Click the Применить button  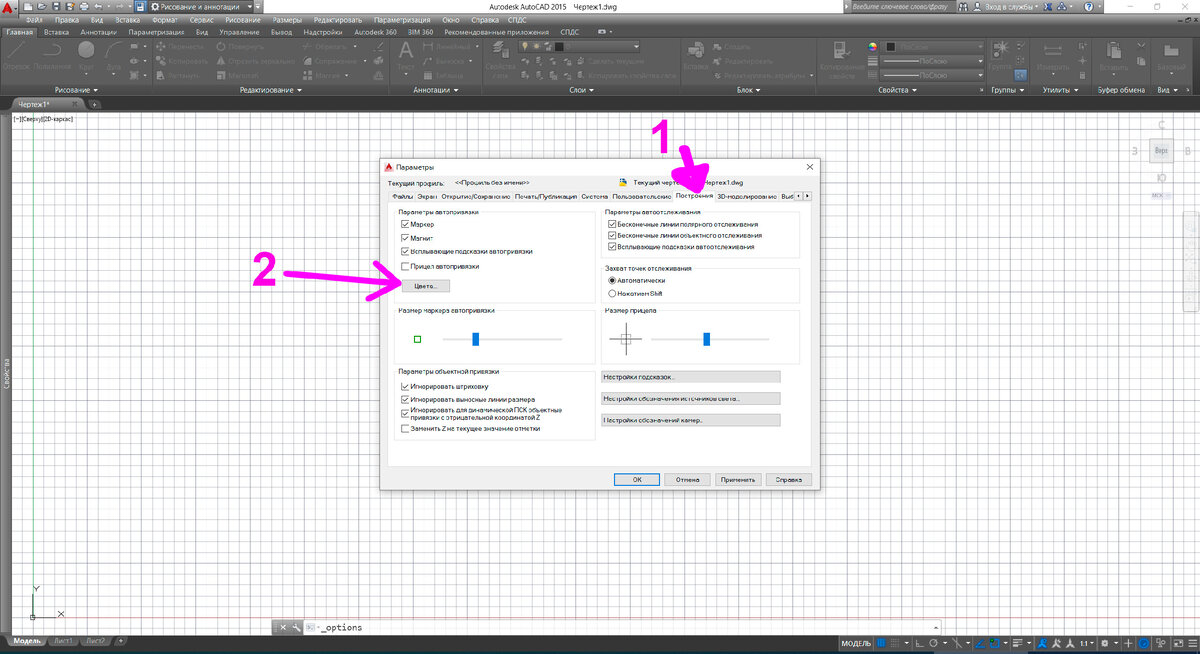739,479
